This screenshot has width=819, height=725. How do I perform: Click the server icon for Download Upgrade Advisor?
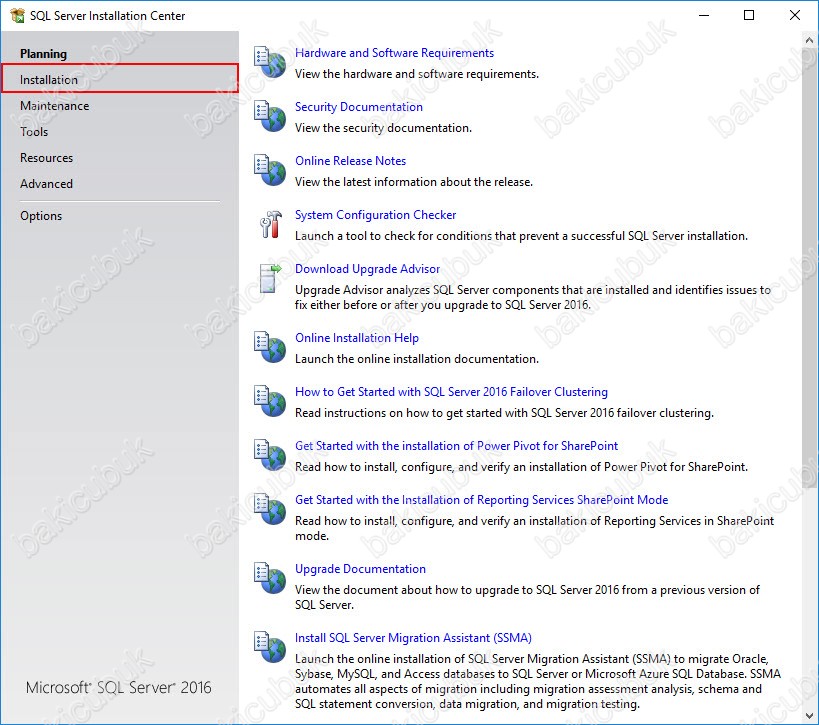click(271, 278)
